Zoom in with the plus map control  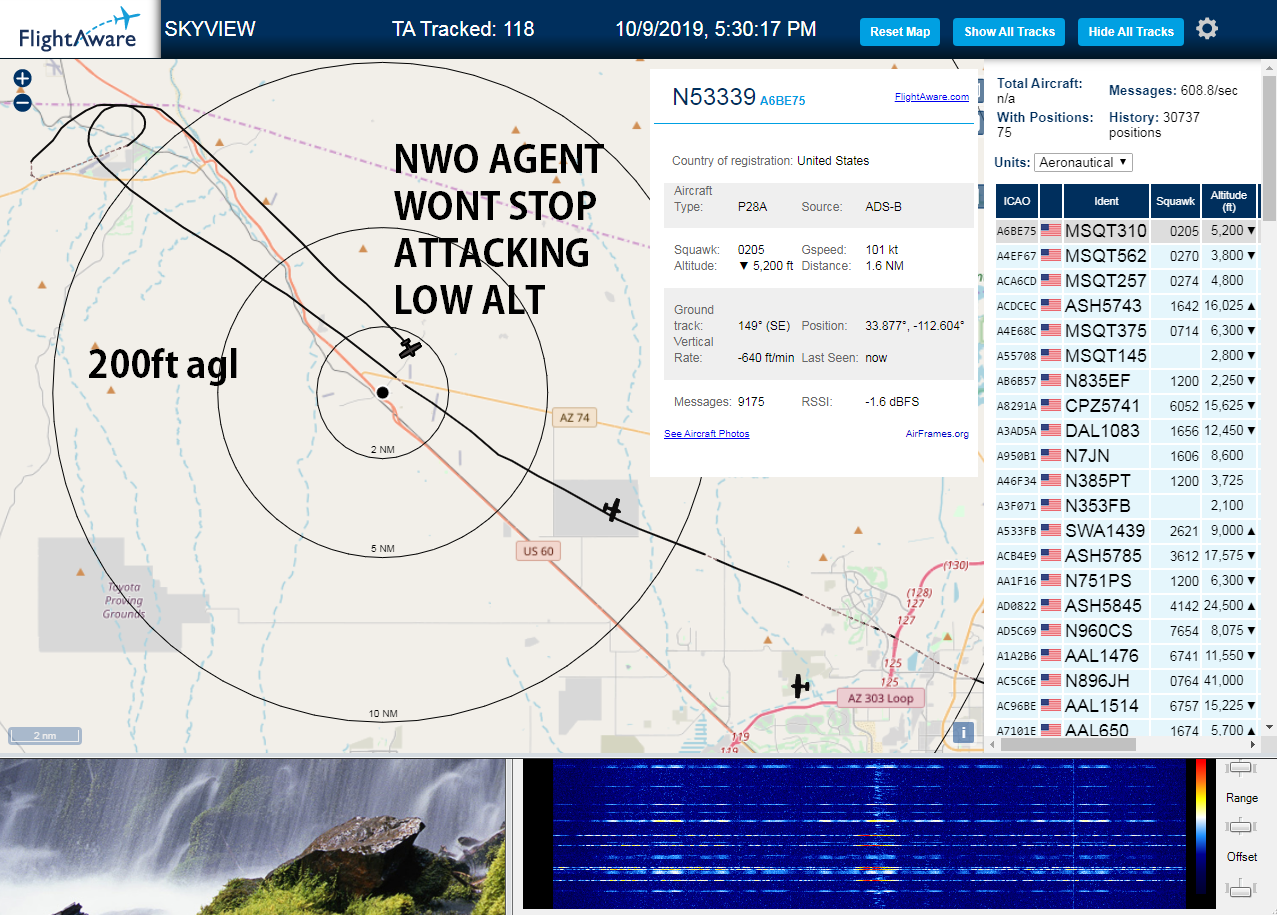tap(22, 78)
